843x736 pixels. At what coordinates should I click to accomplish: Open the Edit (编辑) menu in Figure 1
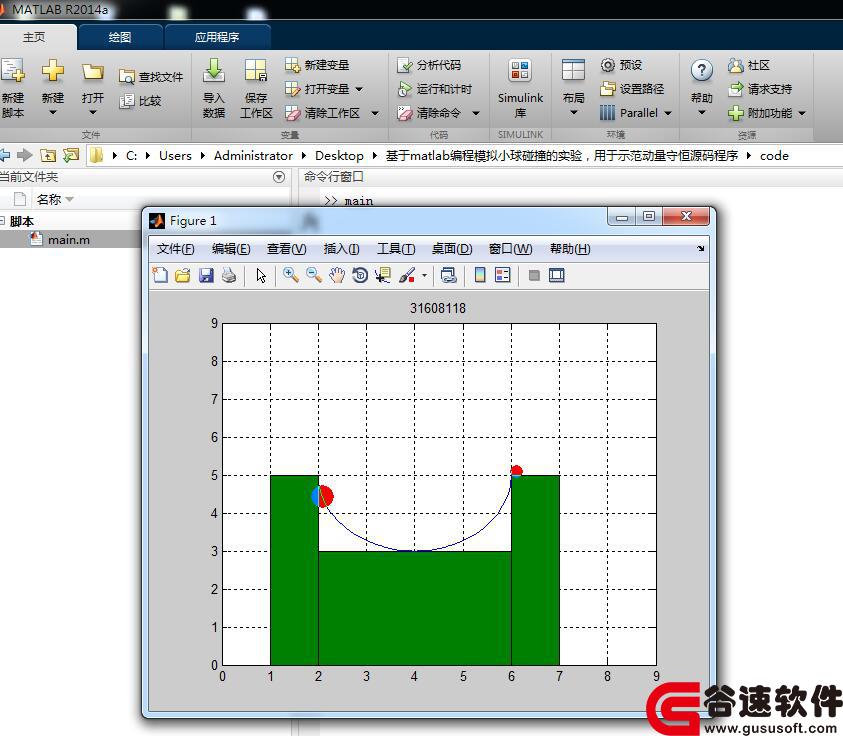point(231,249)
